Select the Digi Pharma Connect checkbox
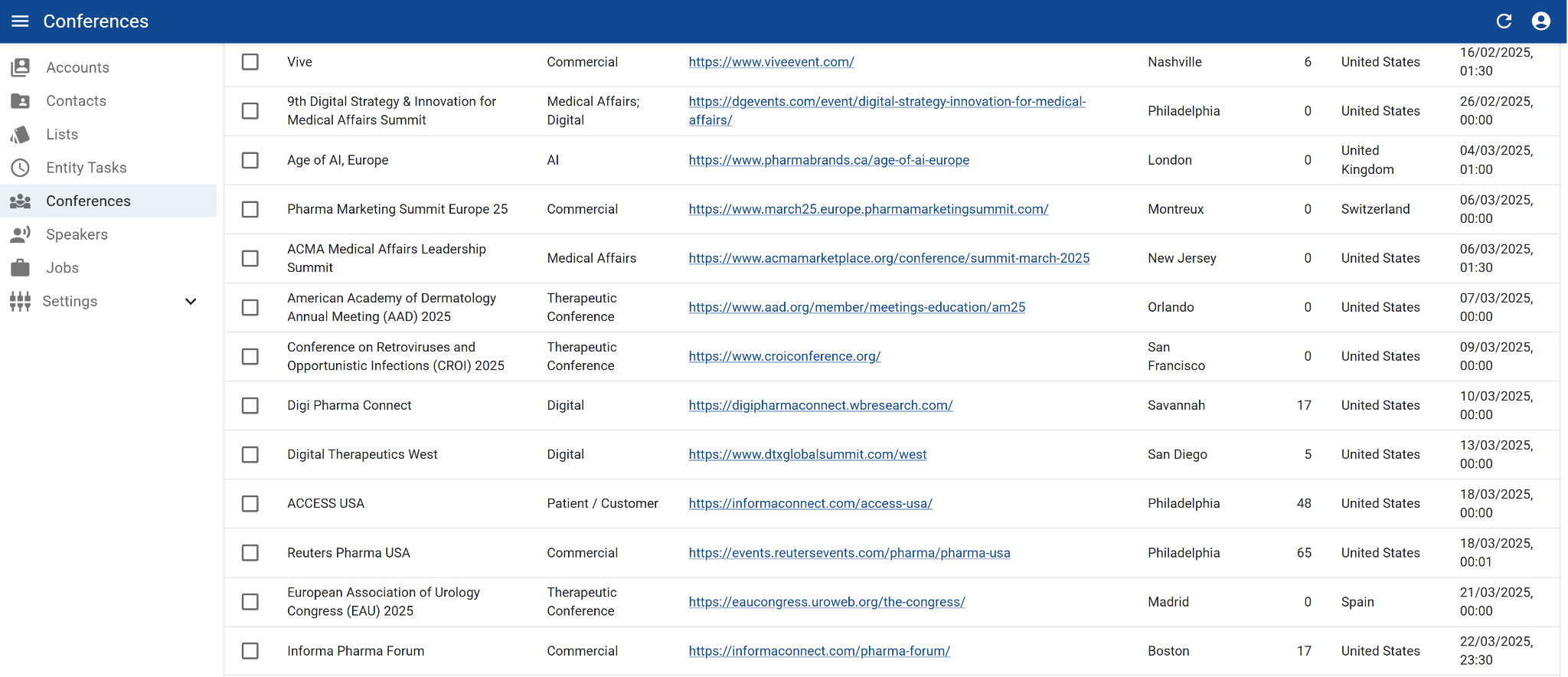Image resolution: width=1568 pixels, height=677 pixels. (250, 405)
